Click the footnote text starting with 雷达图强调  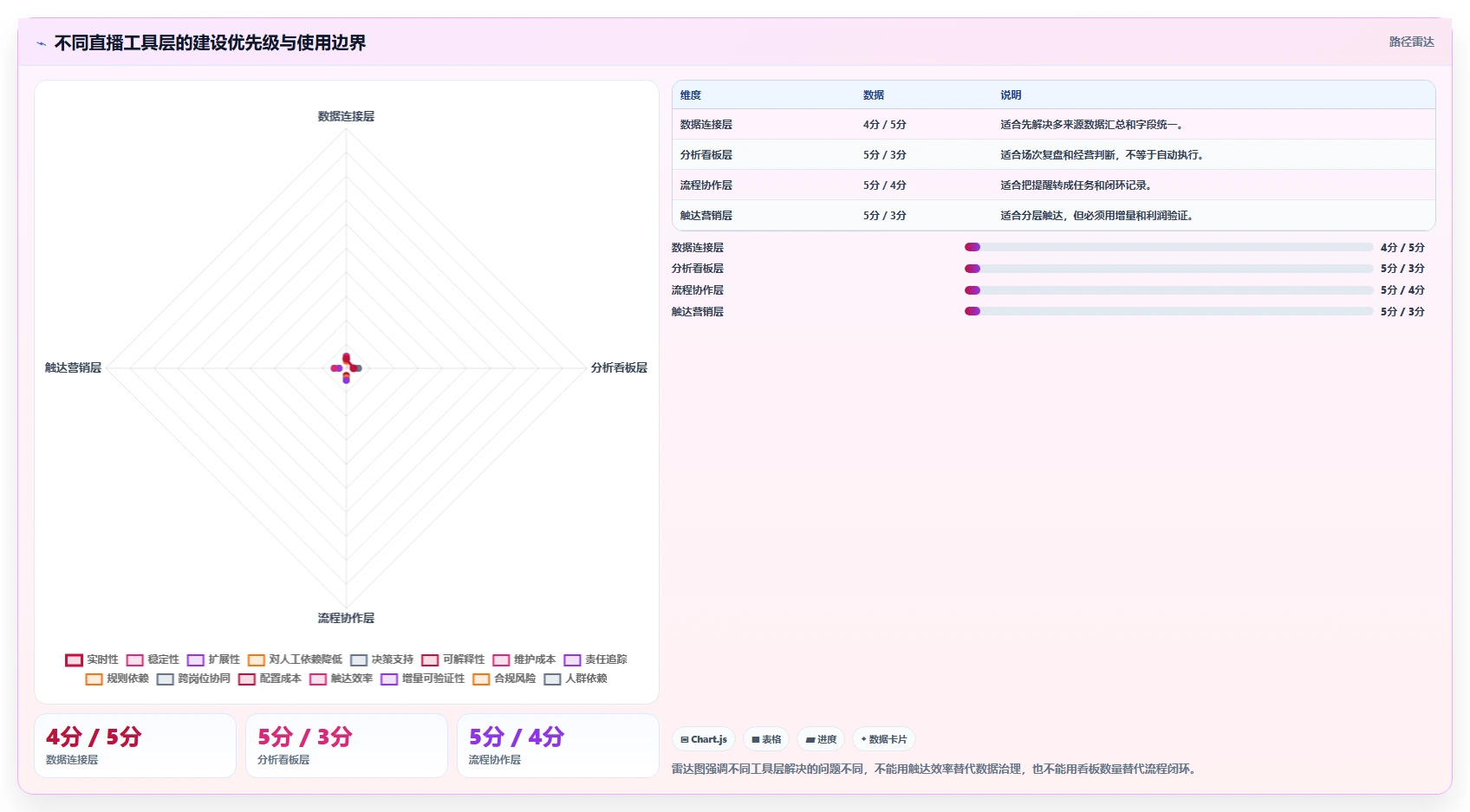click(x=936, y=769)
